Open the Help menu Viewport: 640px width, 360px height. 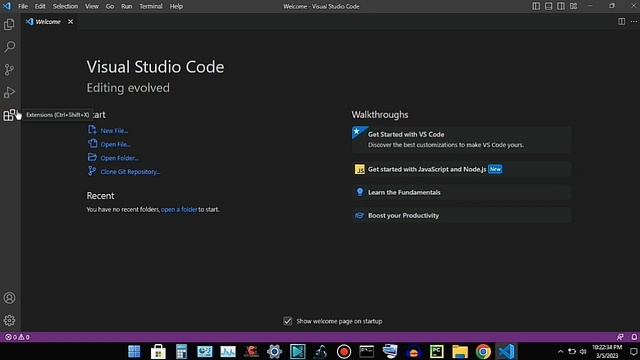click(176, 6)
